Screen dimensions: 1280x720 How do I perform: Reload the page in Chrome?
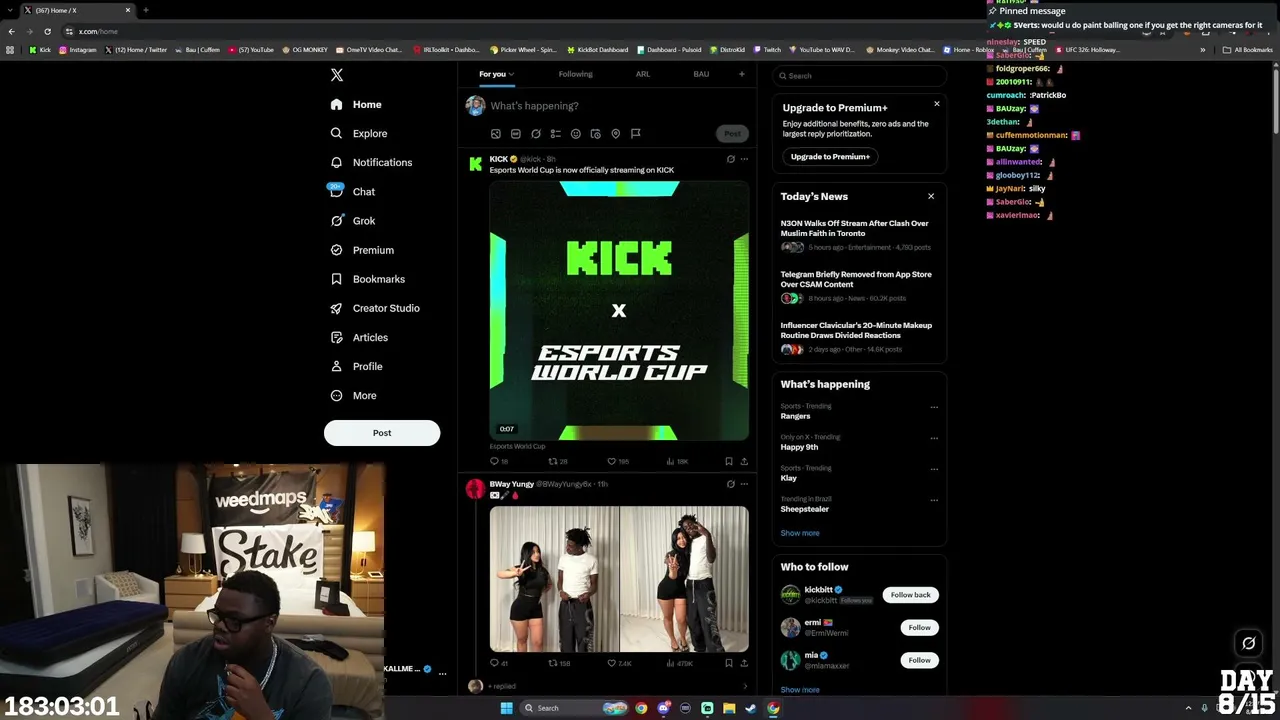coord(47,31)
